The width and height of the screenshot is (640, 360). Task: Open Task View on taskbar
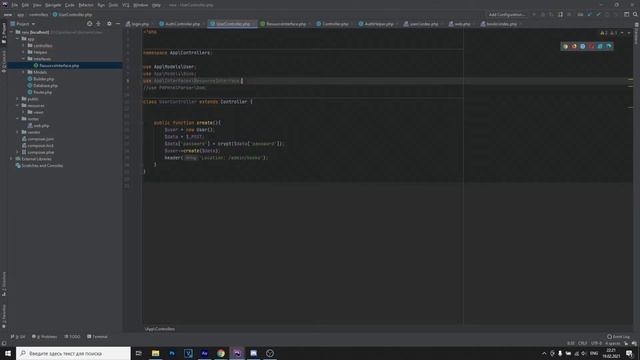click(138, 353)
